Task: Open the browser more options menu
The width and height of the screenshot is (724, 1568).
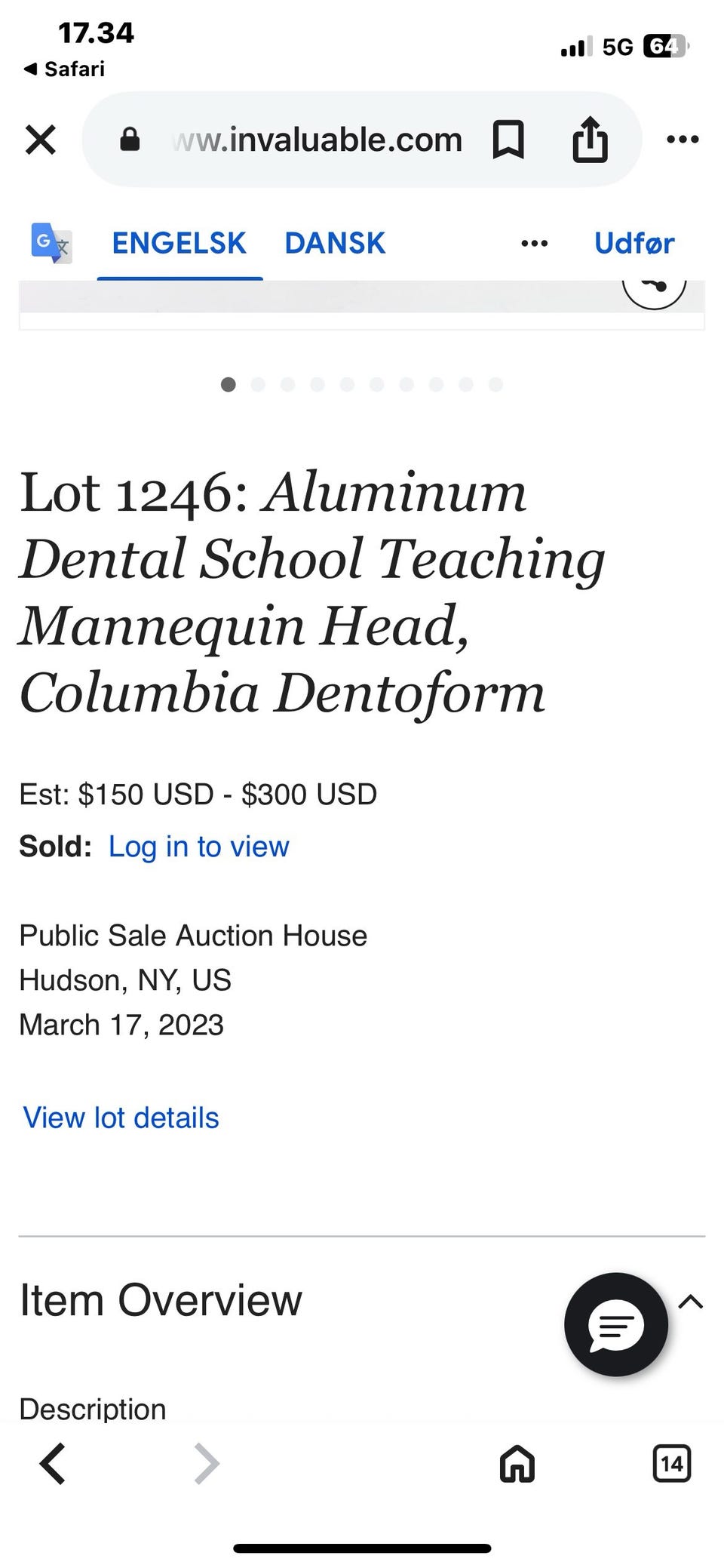Action: coord(683,140)
